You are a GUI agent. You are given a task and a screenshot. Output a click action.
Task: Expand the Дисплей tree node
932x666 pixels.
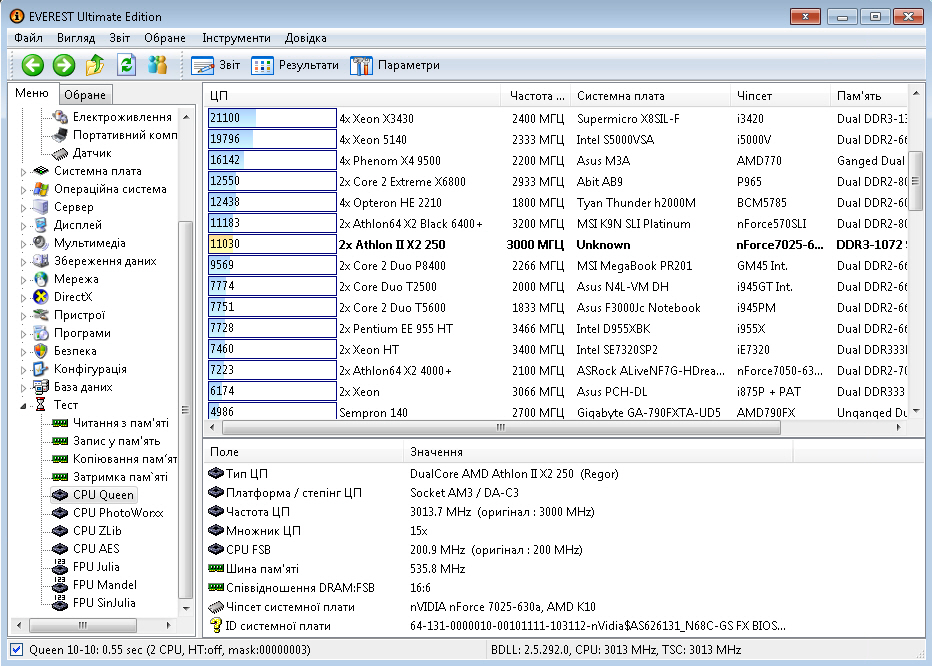23,225
